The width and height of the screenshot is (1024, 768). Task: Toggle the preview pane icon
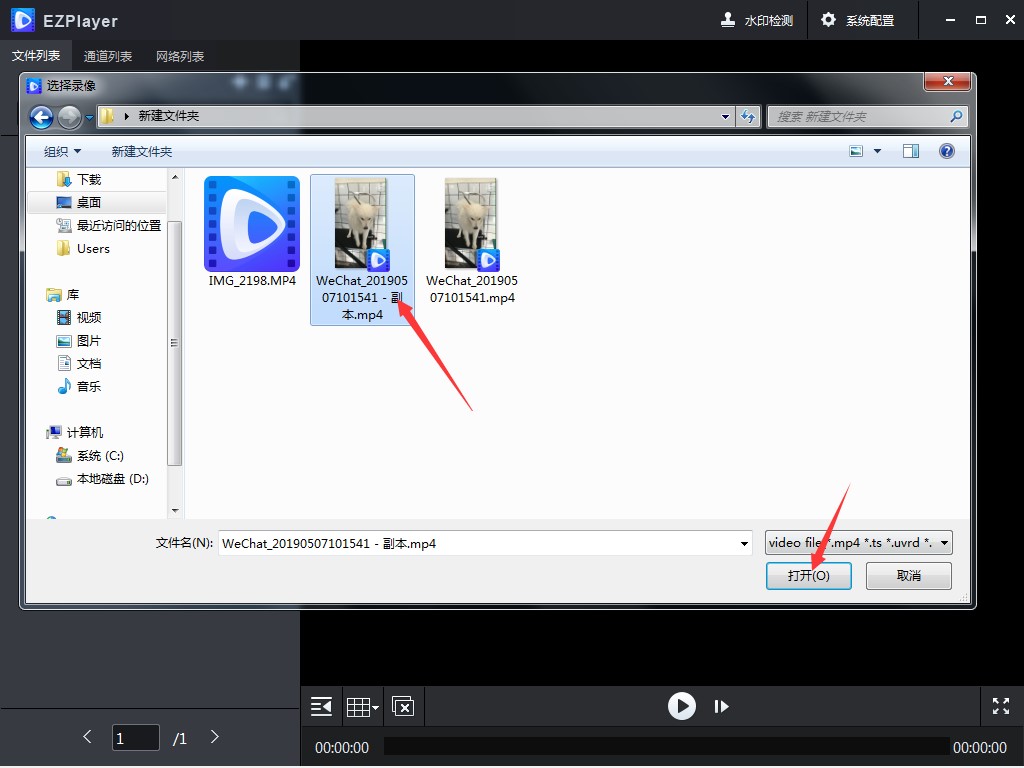point(910,152)
